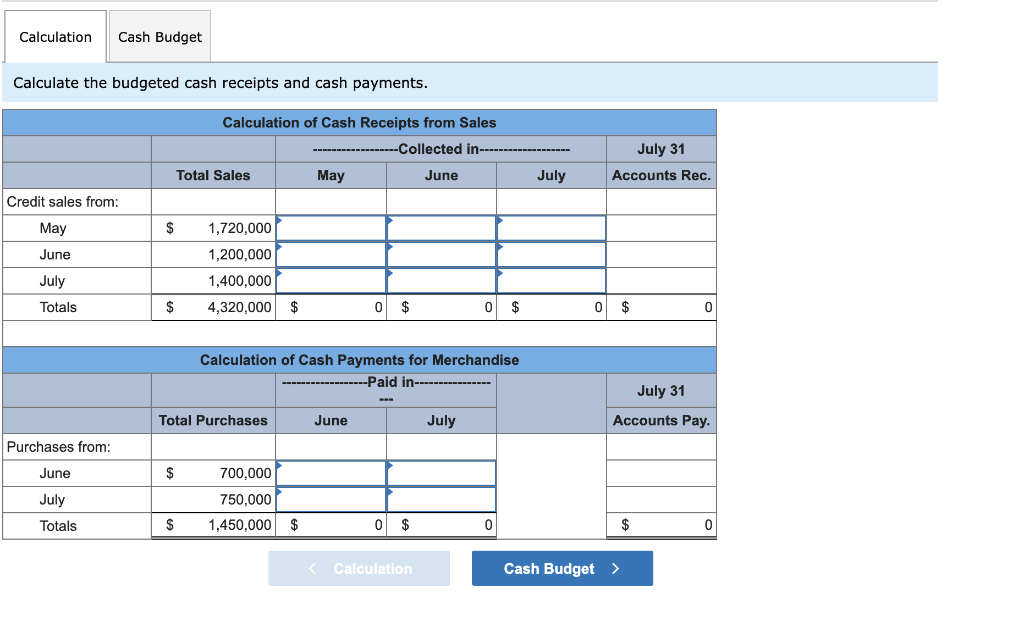Click the Accounts Rec. column header
This screenshot has width=1024, height=621.
(661, 175)
